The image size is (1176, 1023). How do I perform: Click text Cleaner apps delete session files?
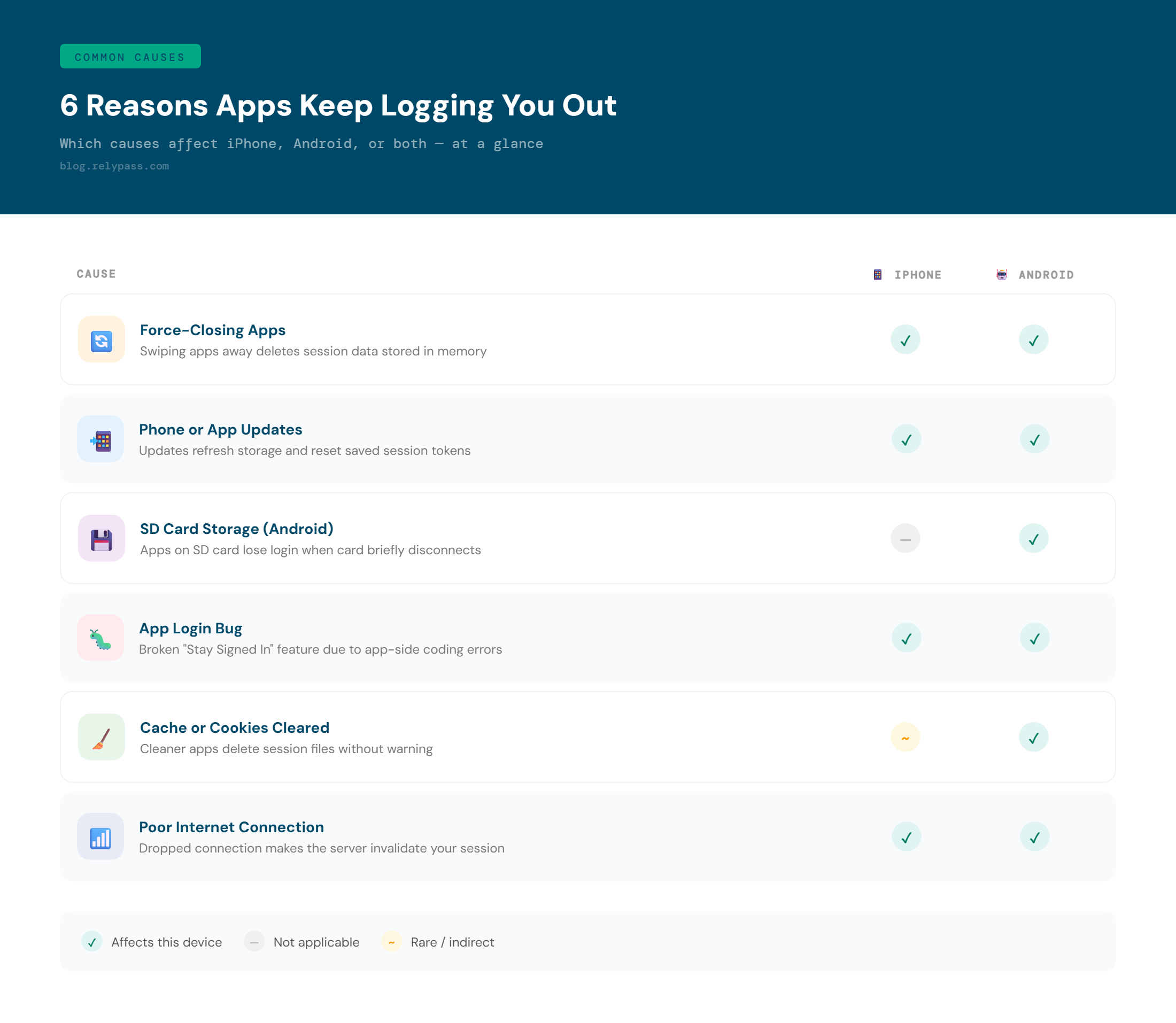pos(286,748)
